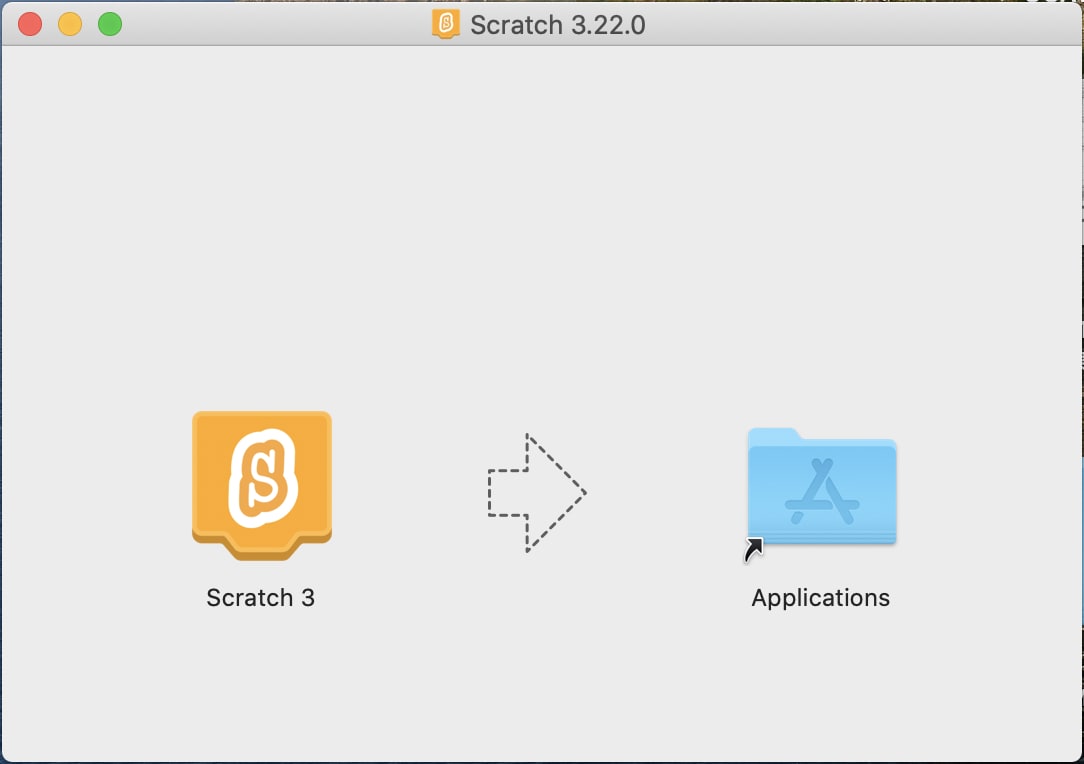Click the Scratch proxy icon in title bar
The height and width of the screenshot is (764, 1084).
coord(445,24)
